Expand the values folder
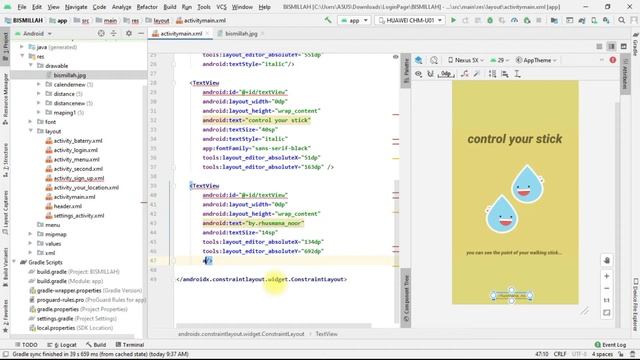 click(31, 244)
